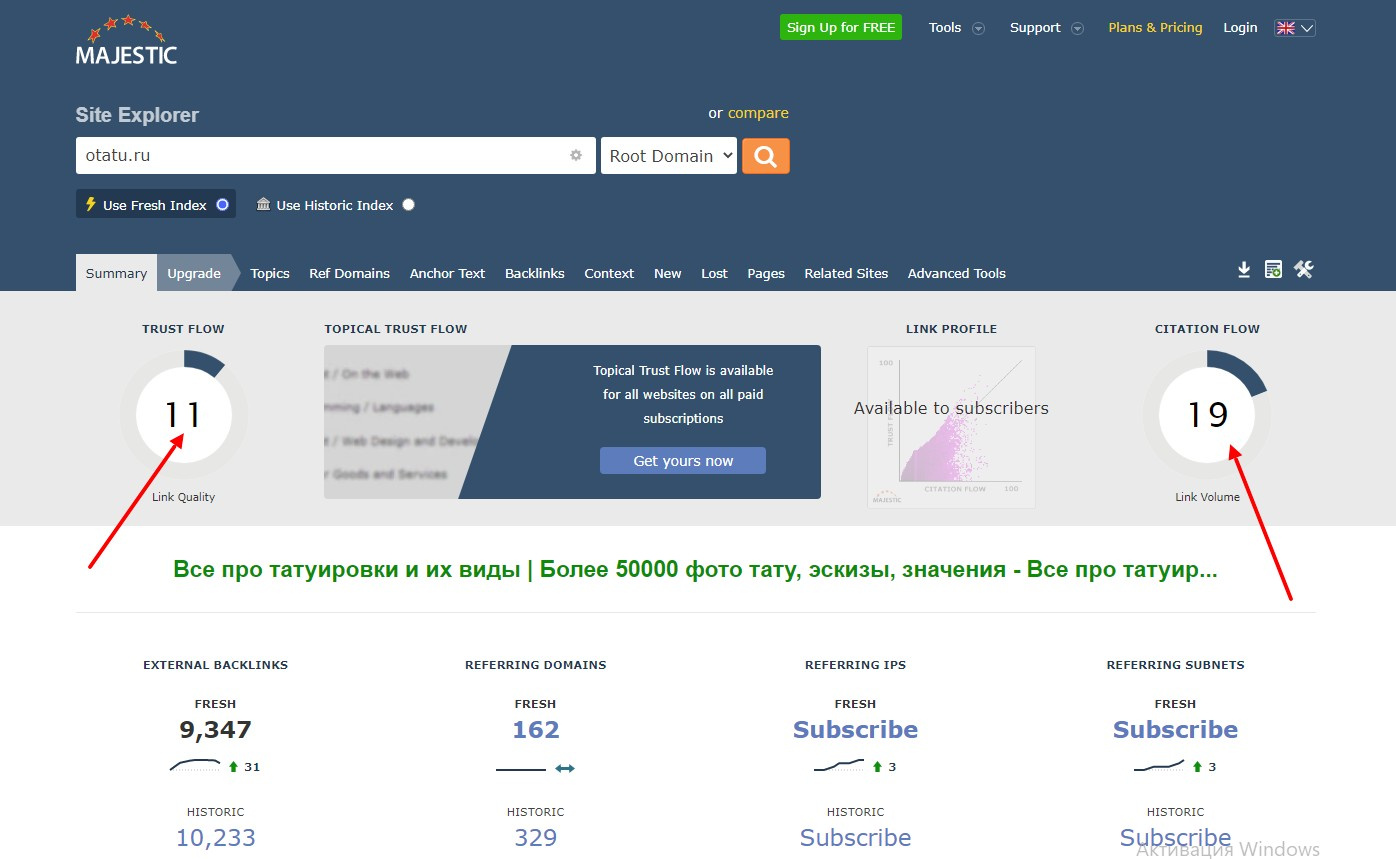This screenshot has width=1396, height=859.
Task: Switch to the Topics tab
Action: click(x=270, y=273)
